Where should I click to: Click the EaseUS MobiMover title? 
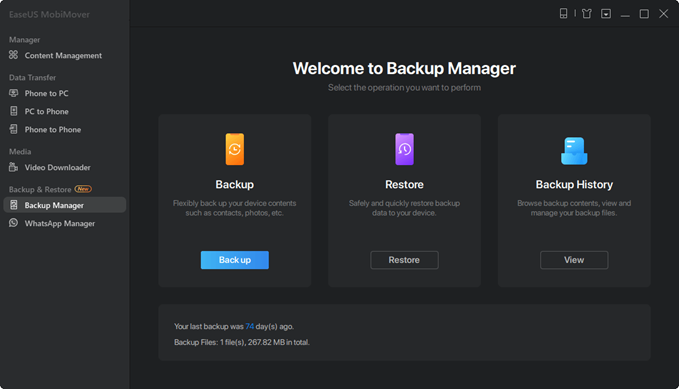[x=49, y=14]
